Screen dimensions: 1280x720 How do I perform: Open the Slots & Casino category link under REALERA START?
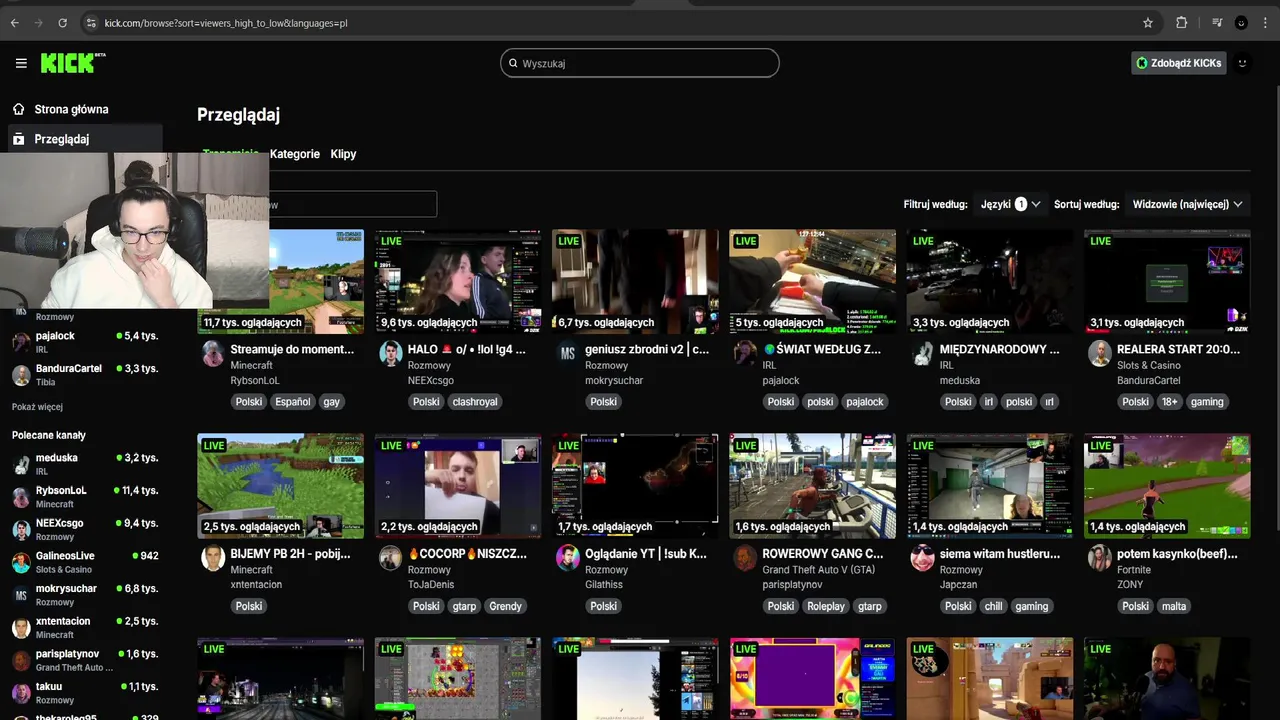pyautogui.click(x=1148, y=366)
